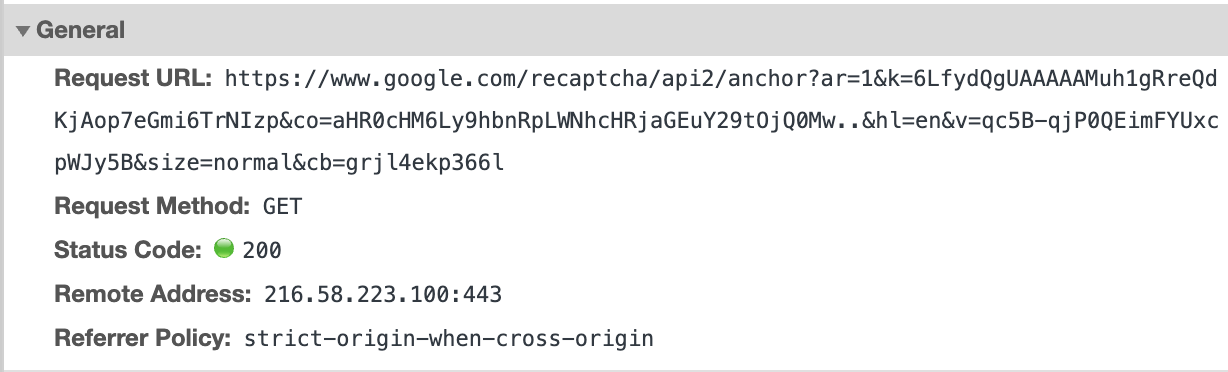Select the Request URL label
This screenshot has height=372, width=1228.
133,78
